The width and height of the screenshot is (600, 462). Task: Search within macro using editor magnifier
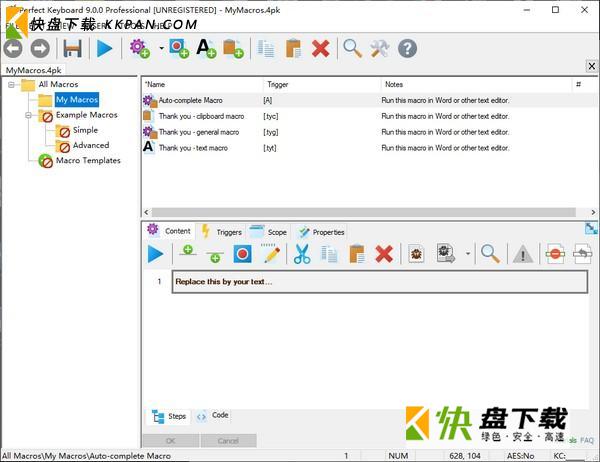pos(490,254)
